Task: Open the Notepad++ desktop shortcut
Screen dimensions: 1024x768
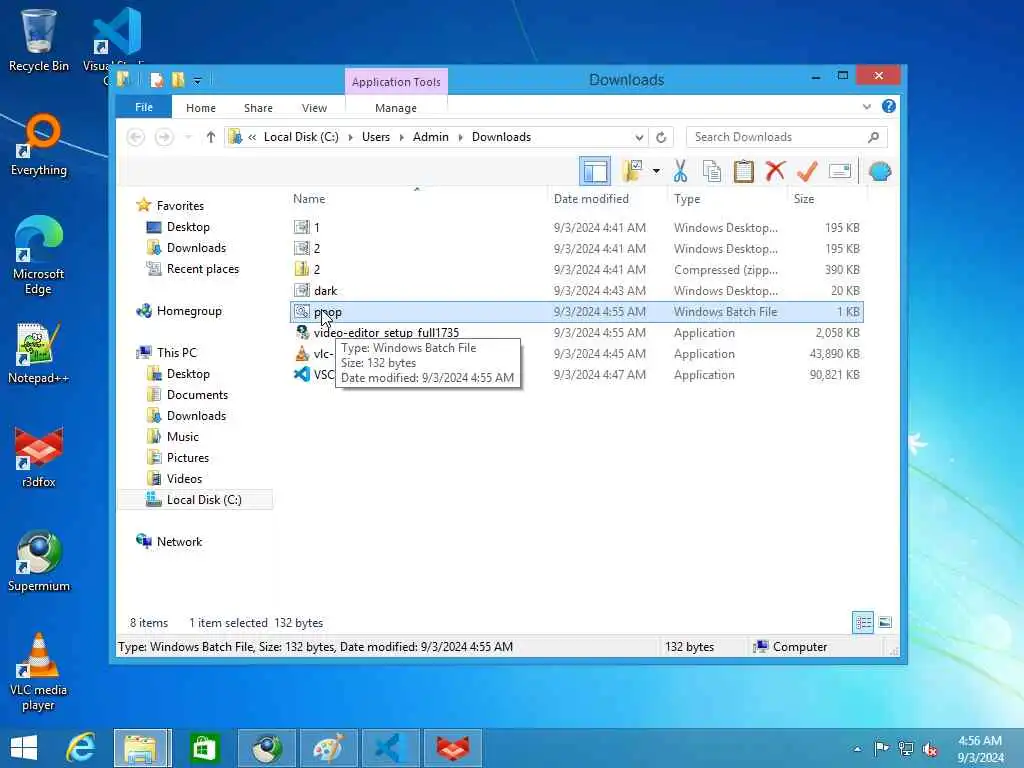Action: pos(38,353)
